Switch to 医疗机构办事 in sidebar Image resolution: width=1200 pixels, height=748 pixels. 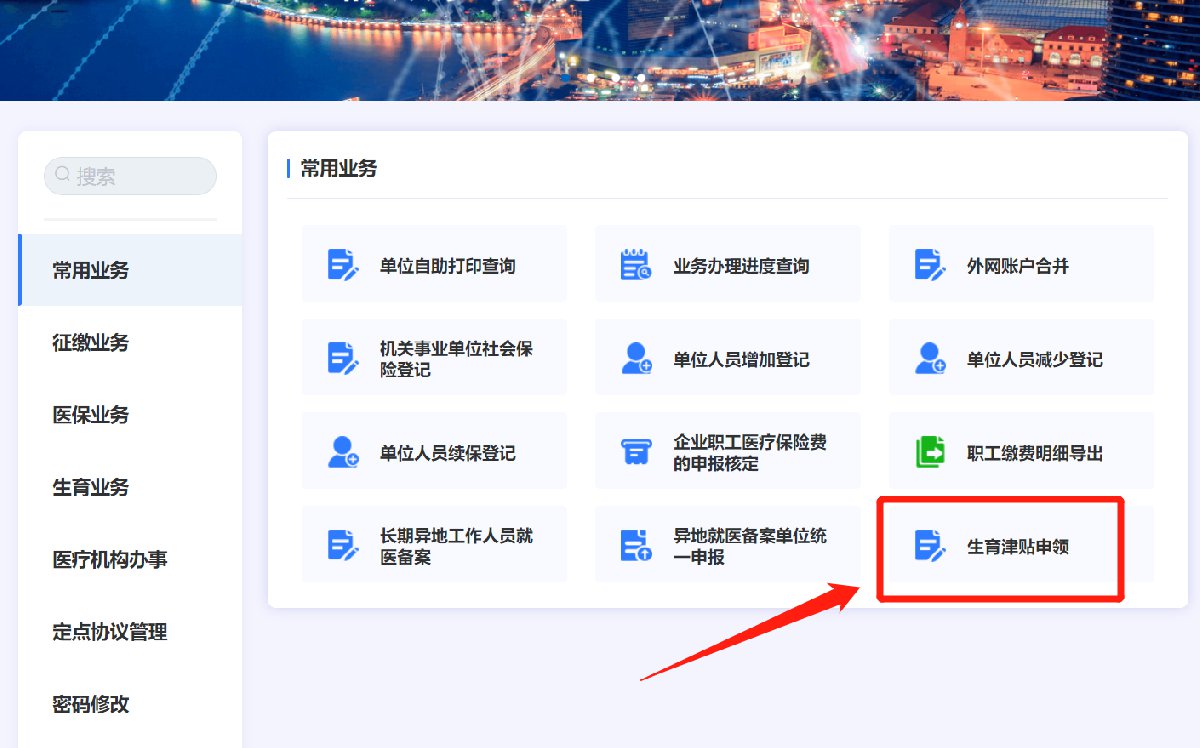pyautogui.click(x=110, y=560)
